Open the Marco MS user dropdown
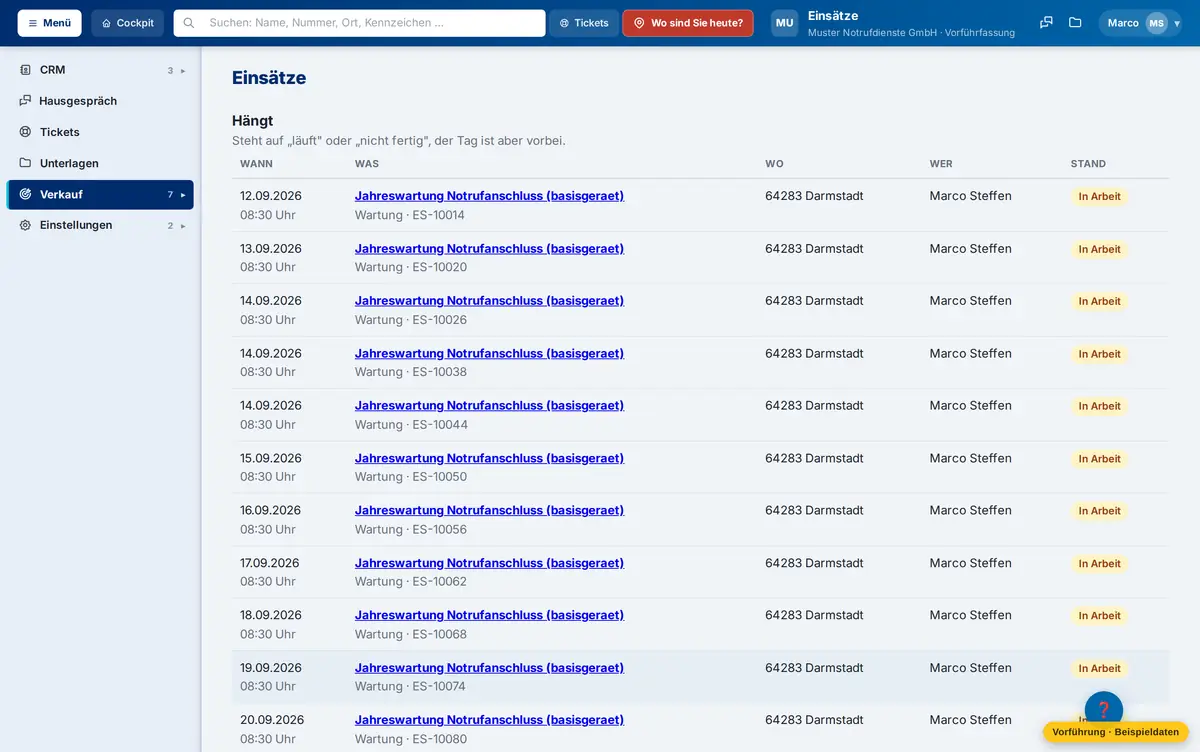 click(x=1140, y=23)
